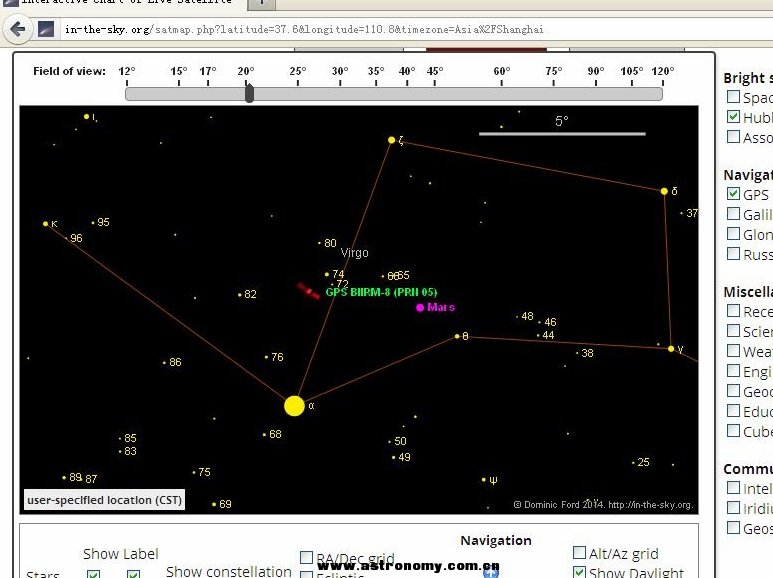Click the red GPS satellite icon

tap(308, 291)
